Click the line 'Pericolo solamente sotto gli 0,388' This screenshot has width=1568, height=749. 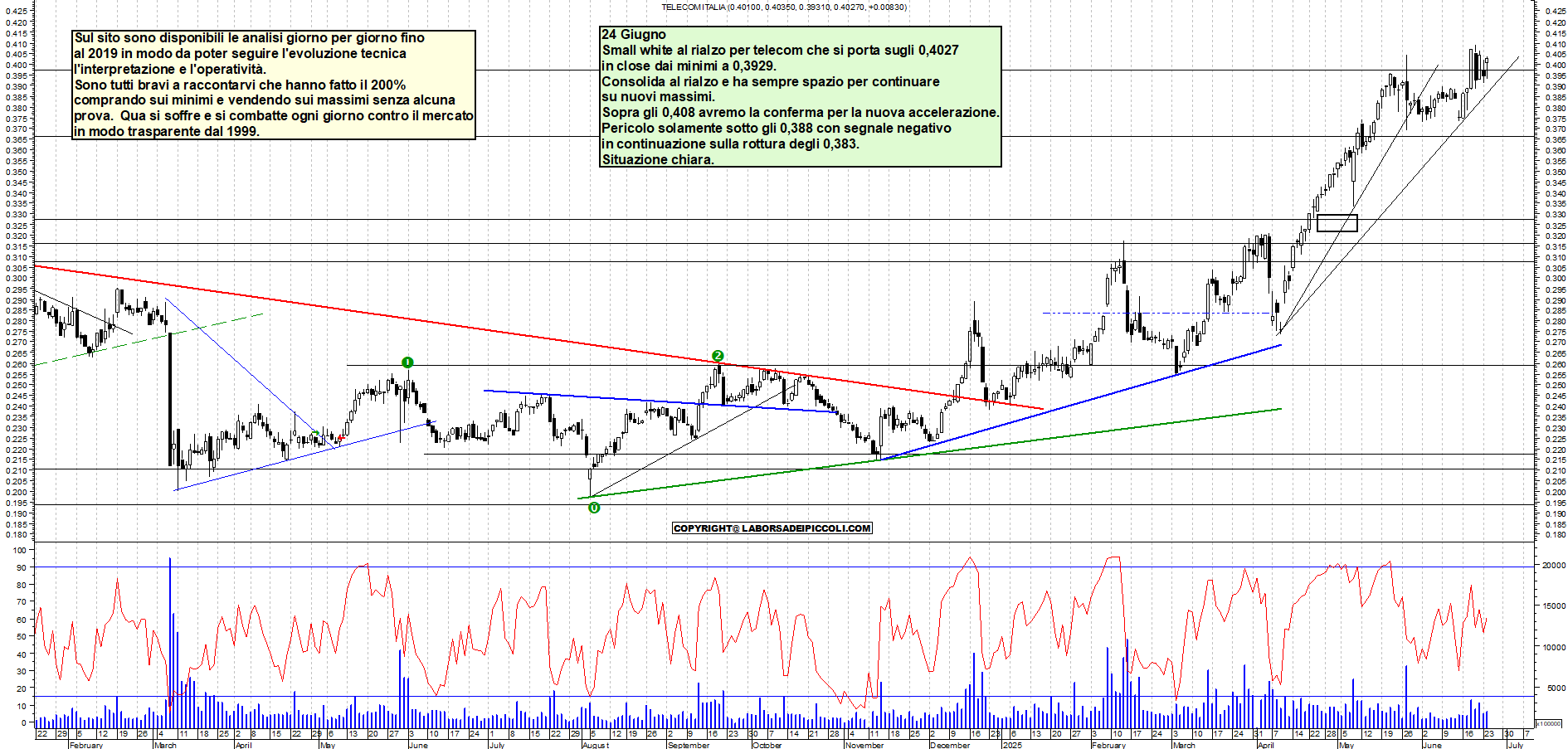tap(777, 128)
